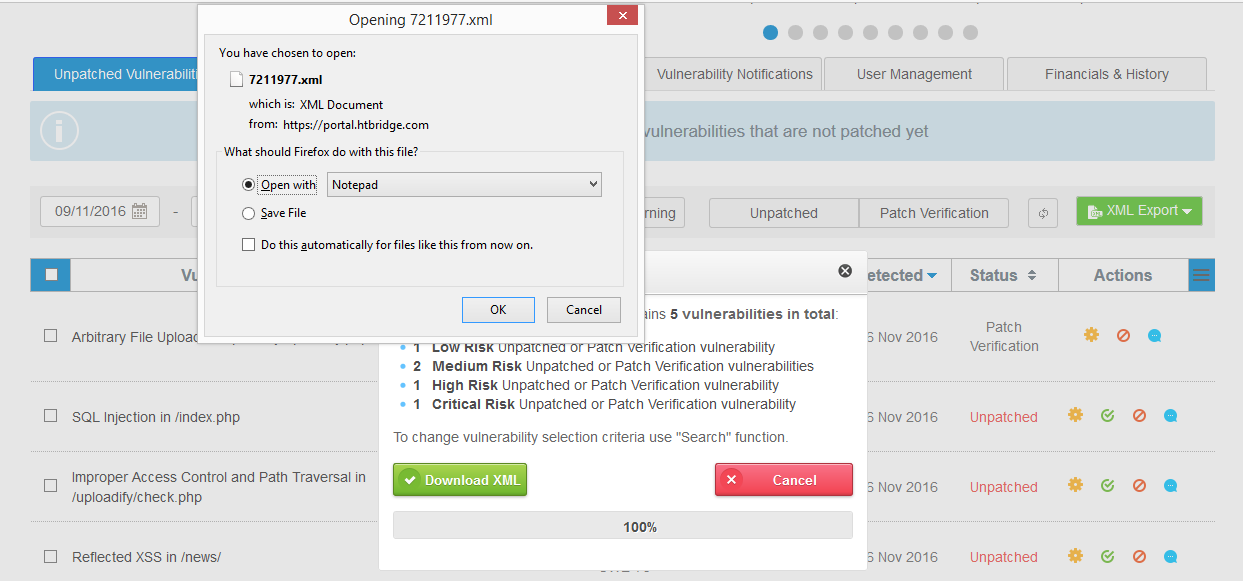
Task: Click the info circle icon in the banner
Action: [58, 130]
